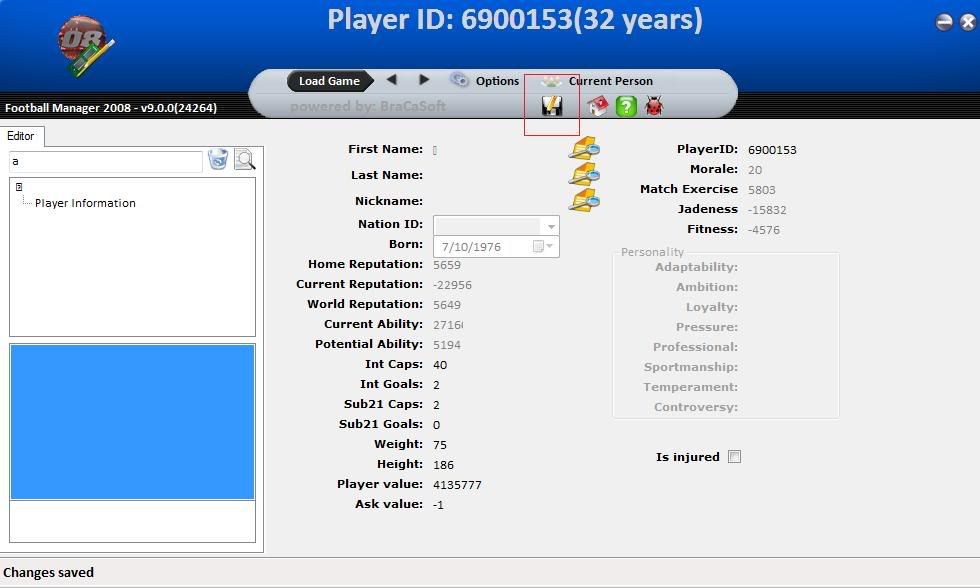980x588 pixels.
Task: Clear search with the recycle bin icon
Action: click(x=218, y=159)
